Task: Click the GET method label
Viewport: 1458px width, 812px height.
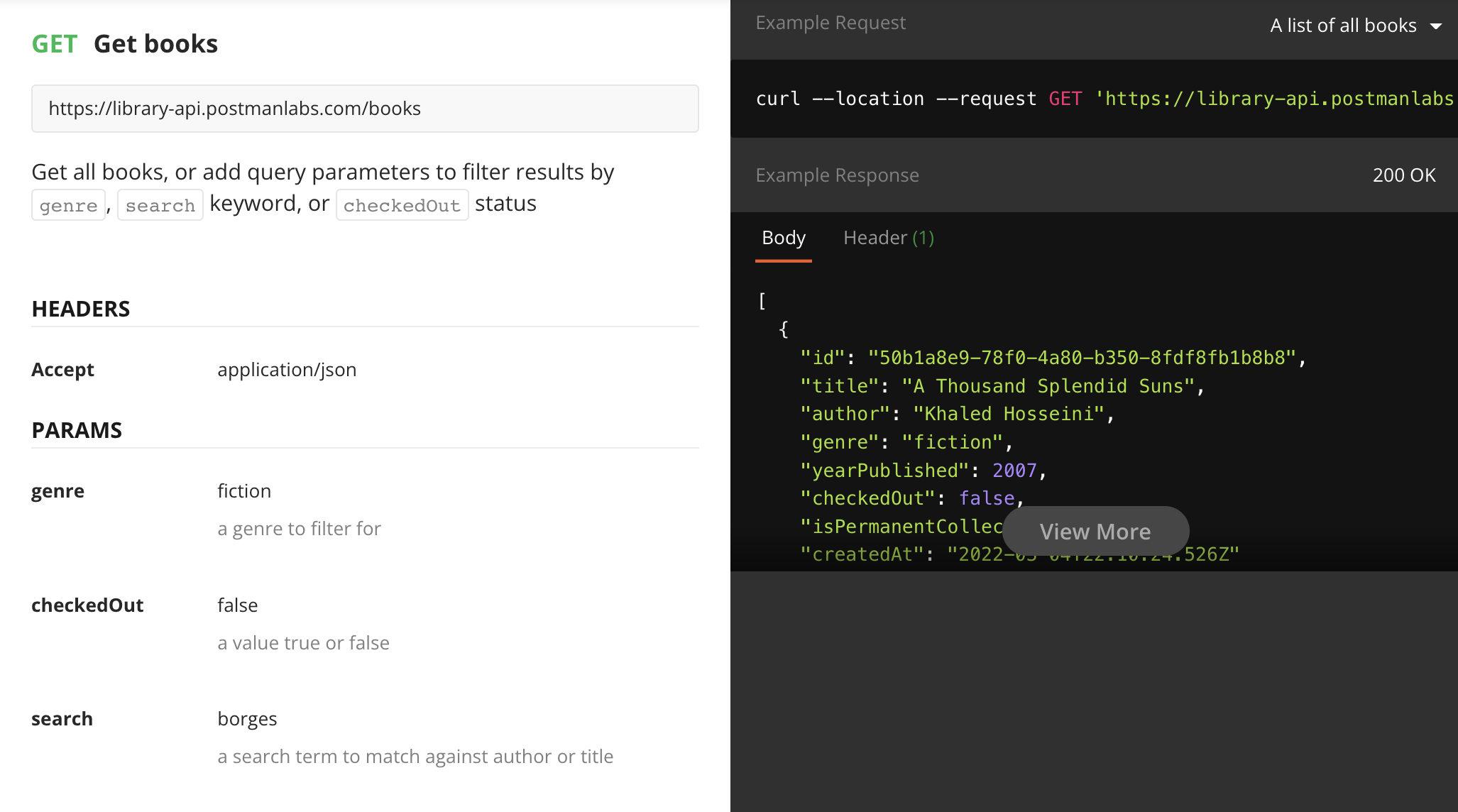Action: (54, 43)
